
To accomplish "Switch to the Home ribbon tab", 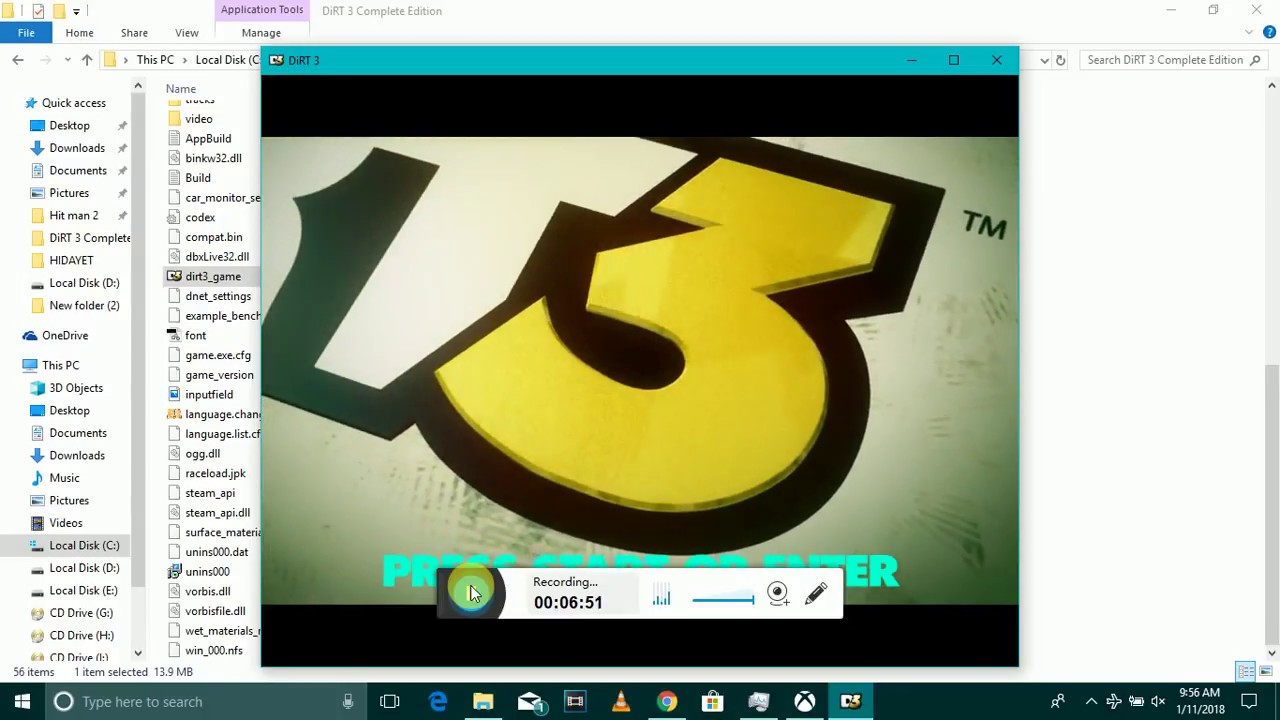I will pyautogui.click(x=79, y=33).
